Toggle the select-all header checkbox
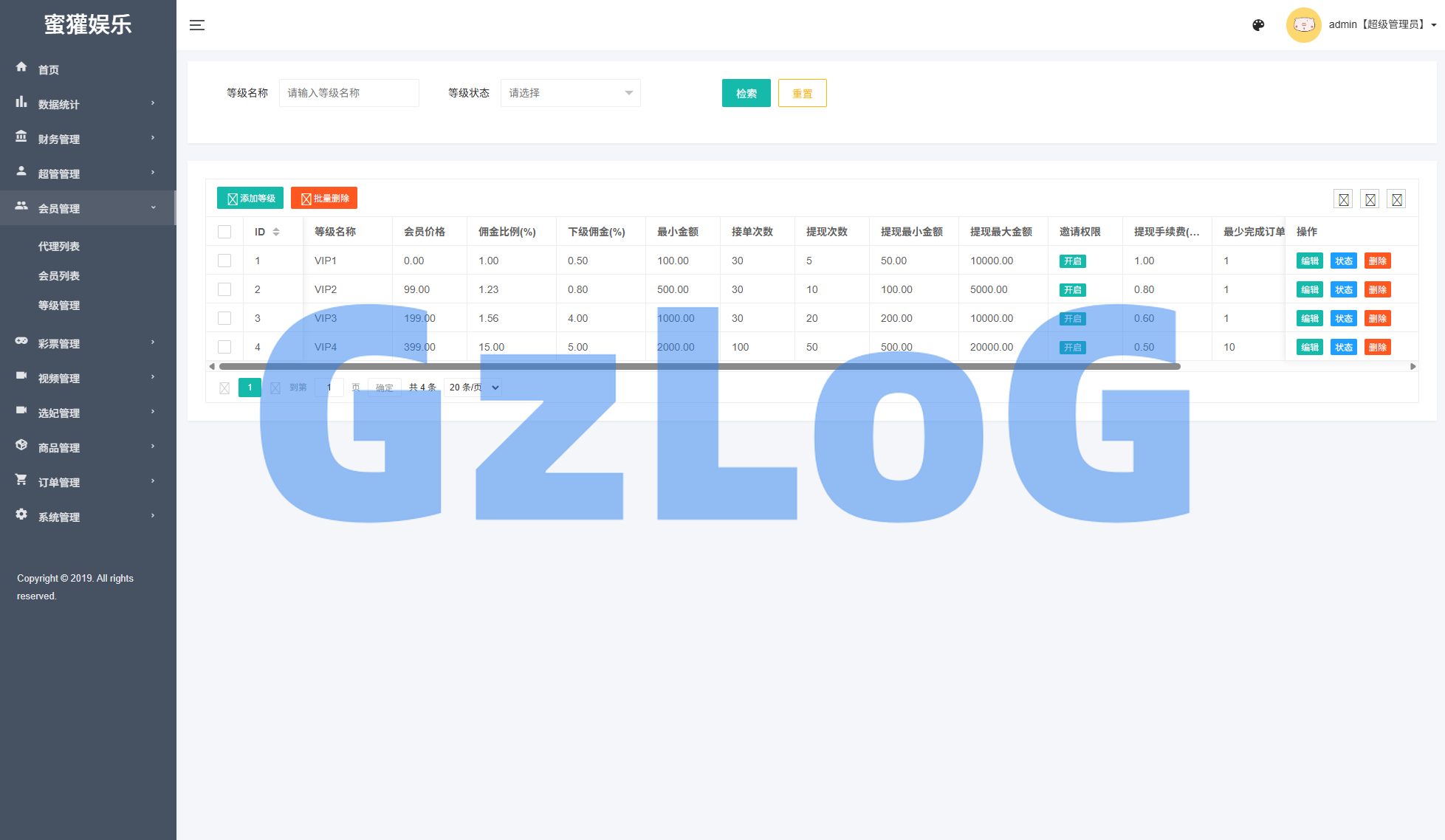The height and width of the screenshot is (840, 1445). (x=224, y=232)
